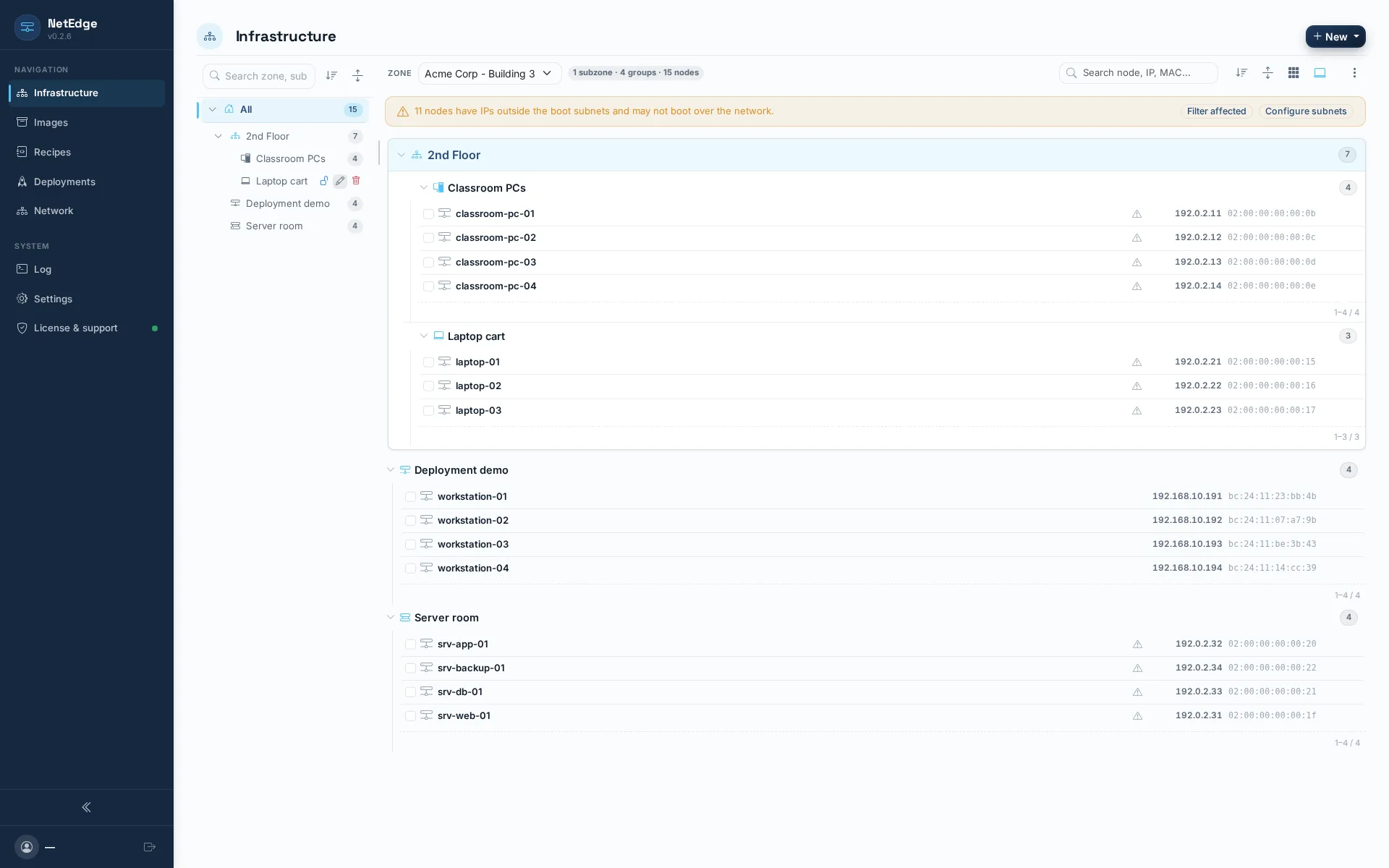
Task: Click the collapse-all icon in zone tree panel
Action: tap(357, 75)
